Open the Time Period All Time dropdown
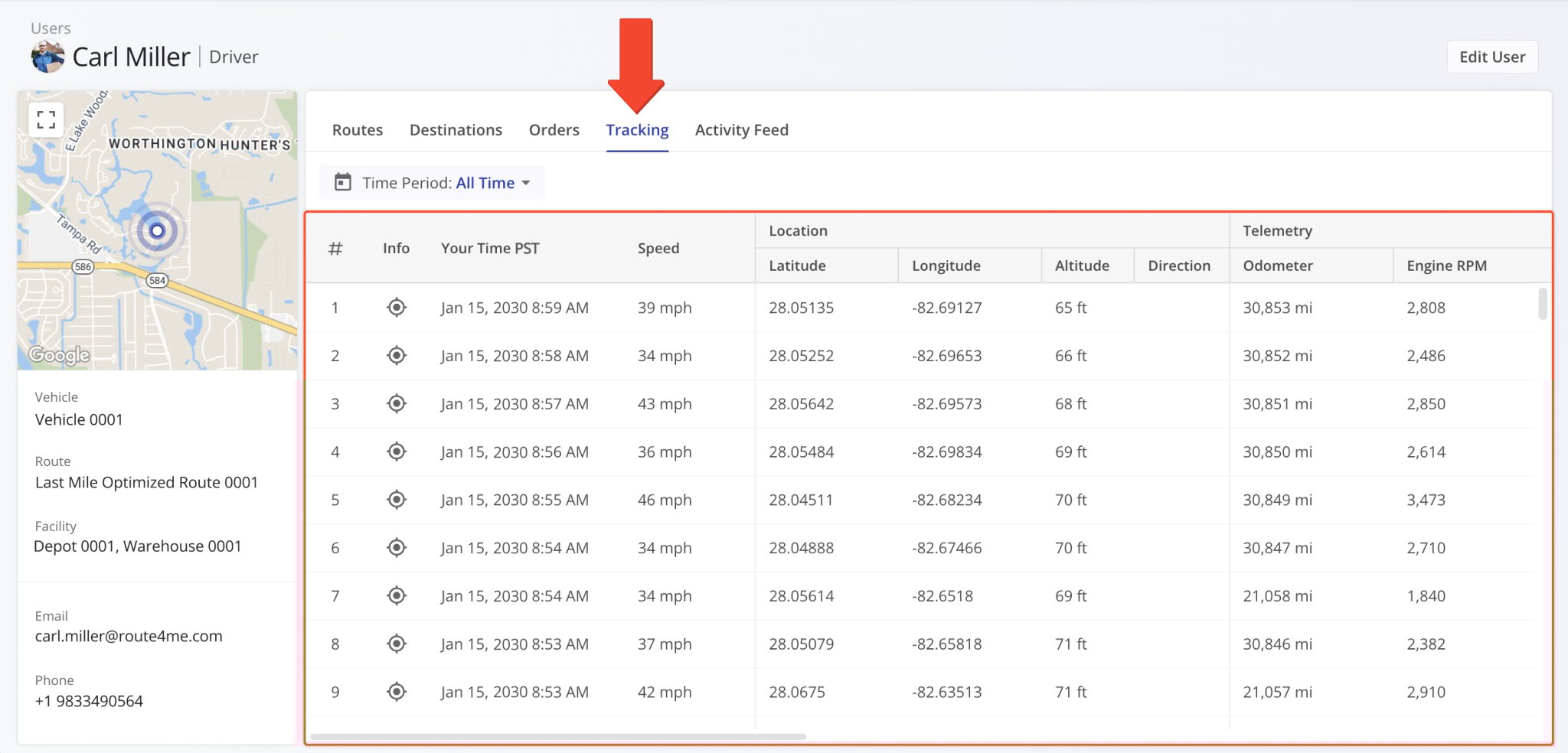The width and height of the screenshot is (1568, 753). (485, 183)
